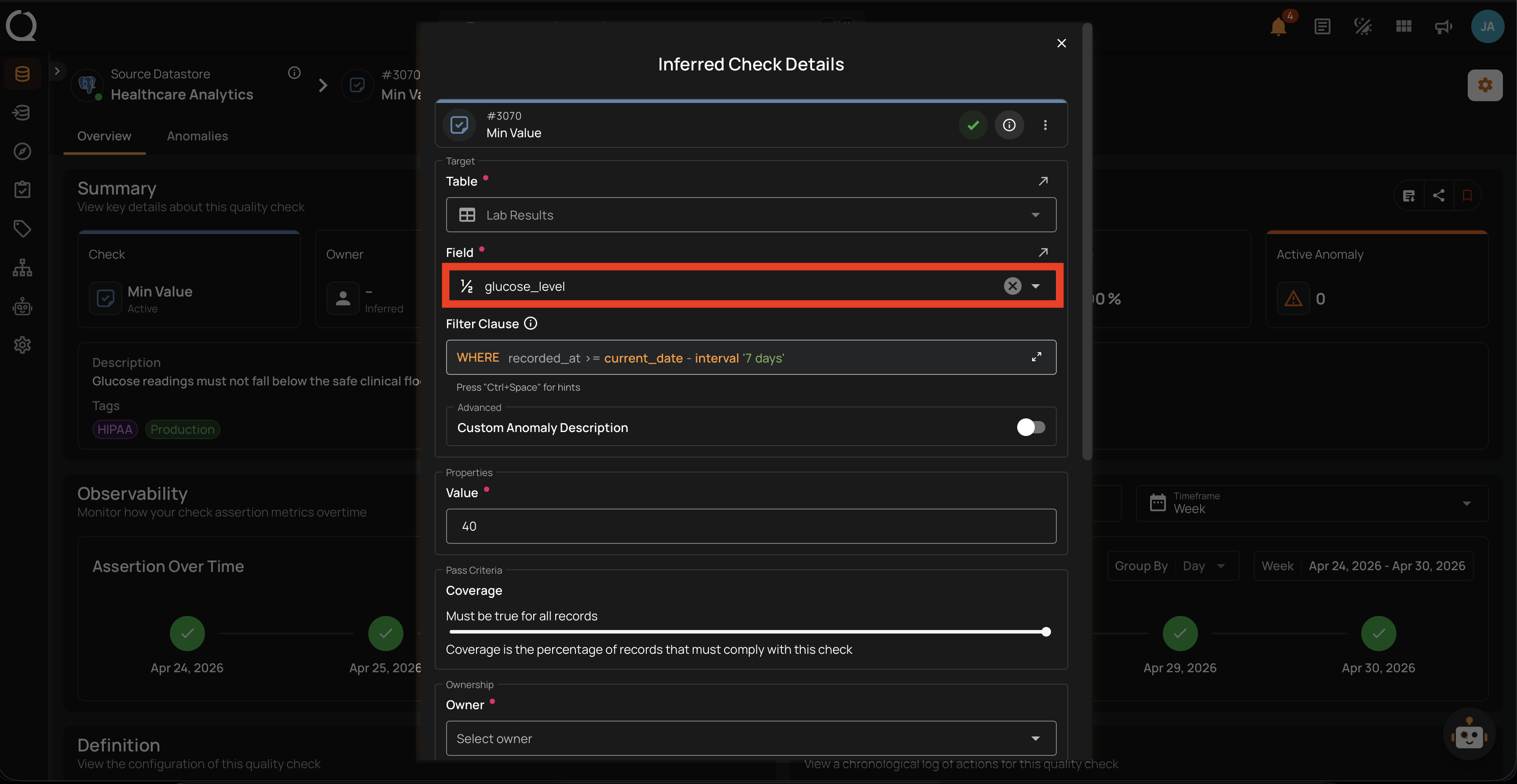This screenshot has height=784, width=1517.
Task: Click the Apr 24, 2026 assertion marker
Action: (x=187, y=633)
